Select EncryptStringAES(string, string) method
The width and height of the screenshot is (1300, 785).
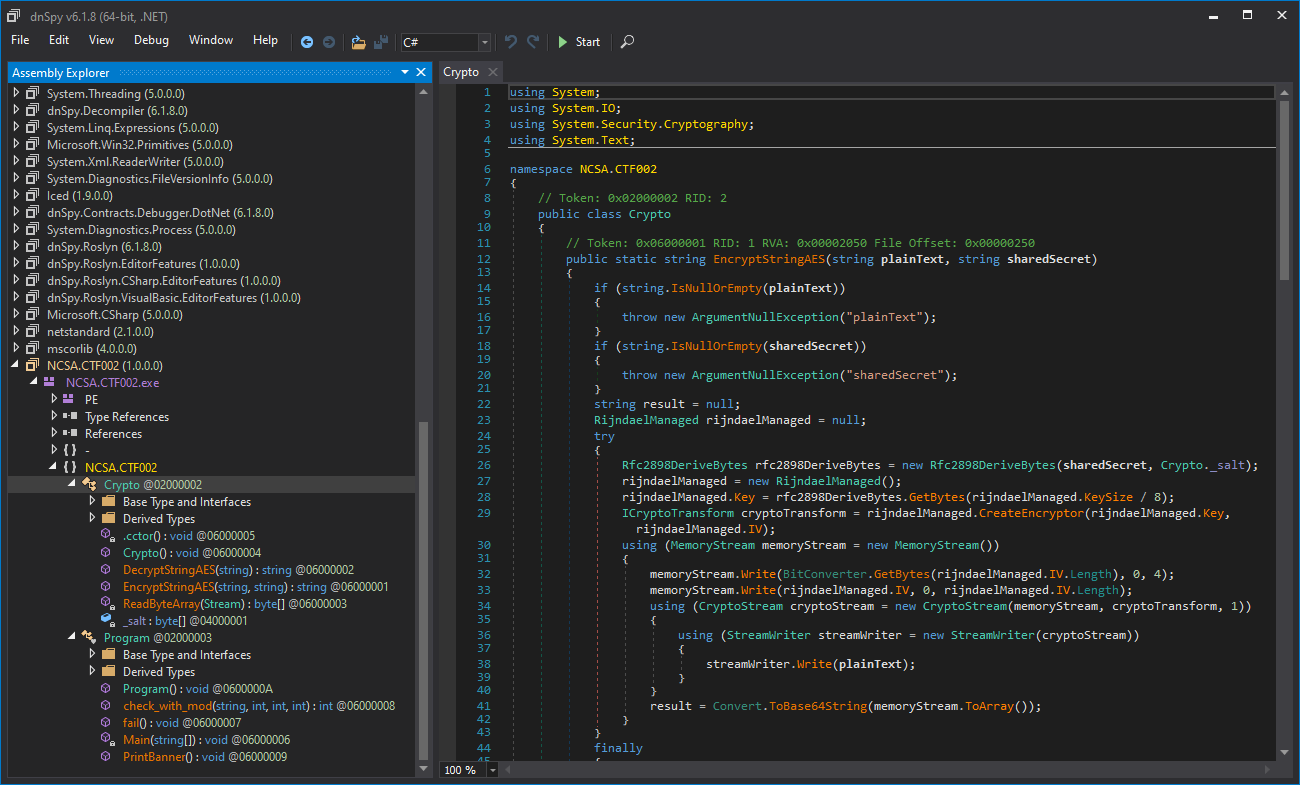(x=256, y=586)
